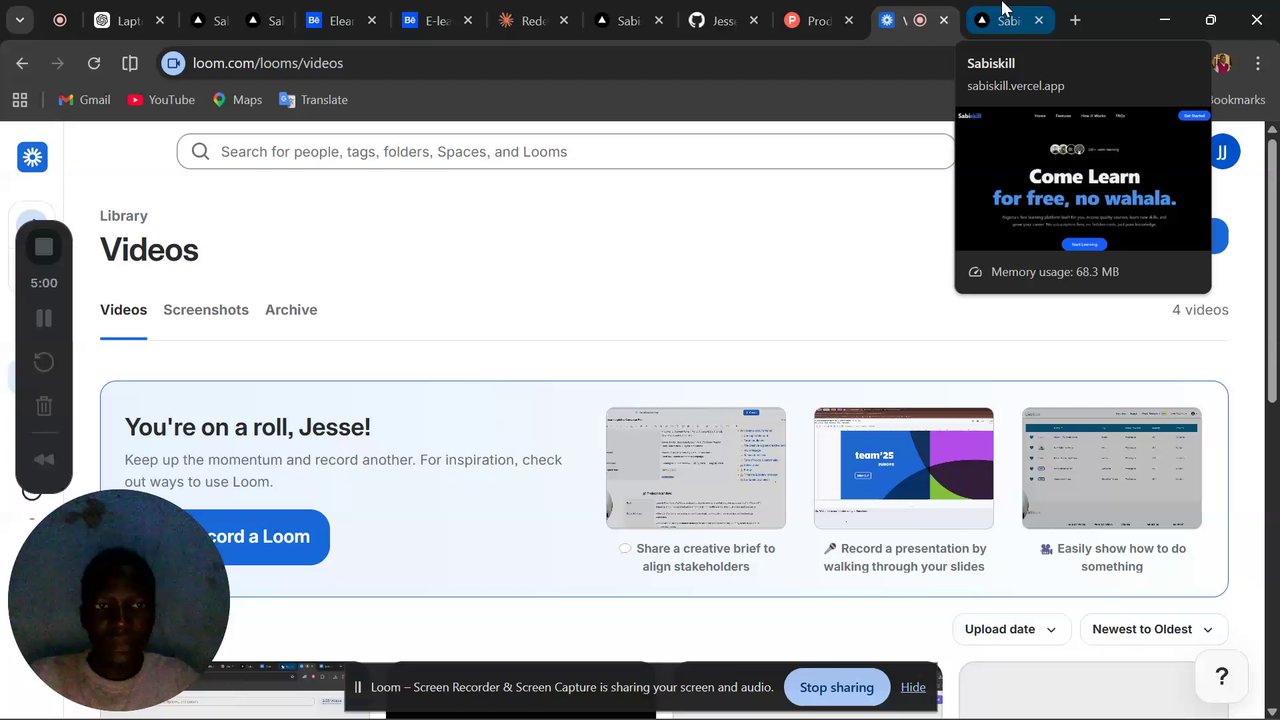Viewport: 1280px width, 720px height.
Task: Switch to the Prod browser tab
Action: coord(818,20)
